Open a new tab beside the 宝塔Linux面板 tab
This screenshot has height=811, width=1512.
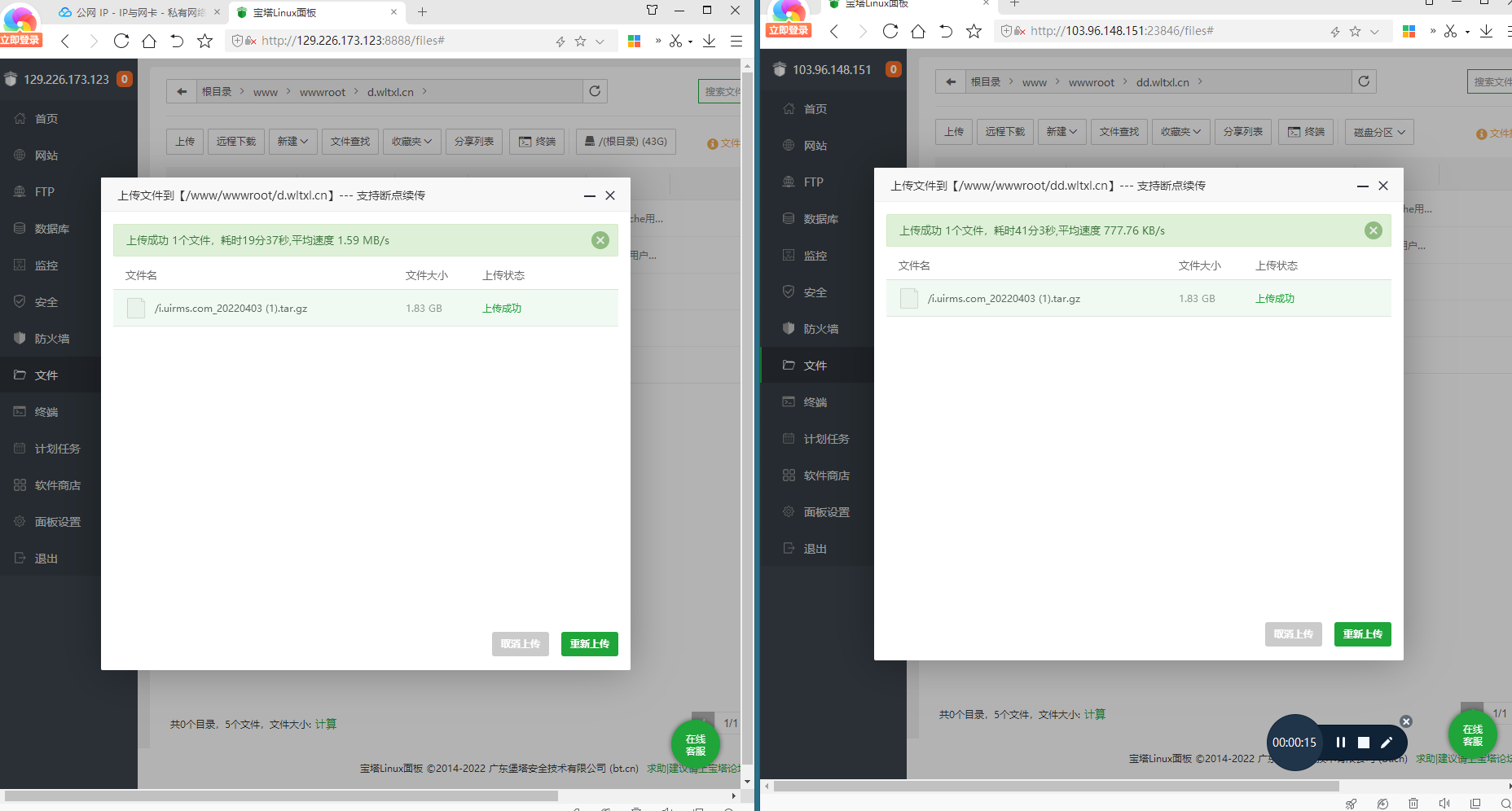pos(422,12)
